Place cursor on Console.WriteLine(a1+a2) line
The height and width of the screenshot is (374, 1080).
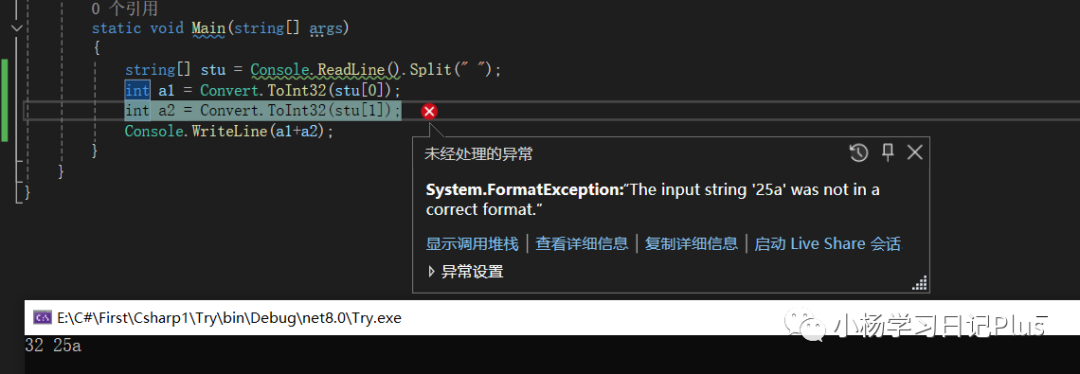pos(229,131)
